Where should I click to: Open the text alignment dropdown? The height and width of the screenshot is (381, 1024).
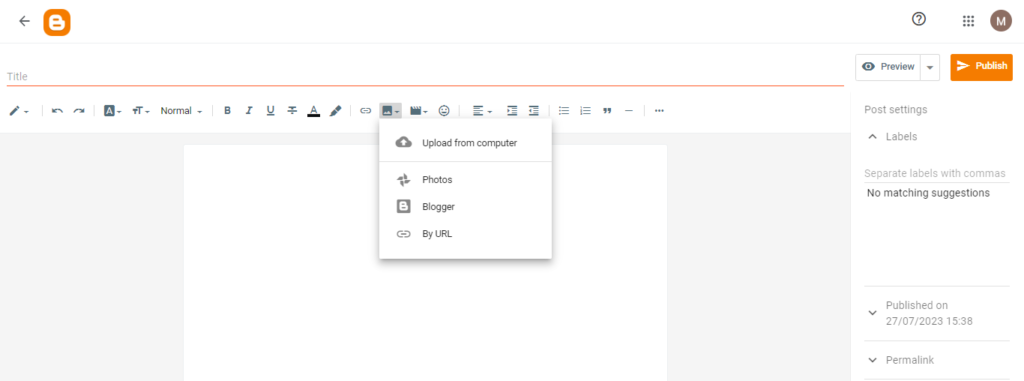coord(482,111)
